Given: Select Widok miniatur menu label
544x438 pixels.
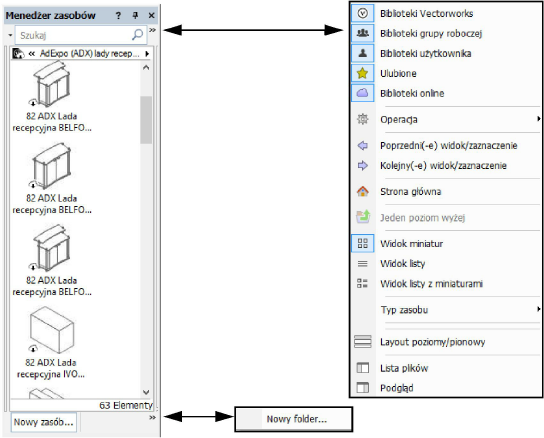Looking at the screenshot, I should (411, 244).
